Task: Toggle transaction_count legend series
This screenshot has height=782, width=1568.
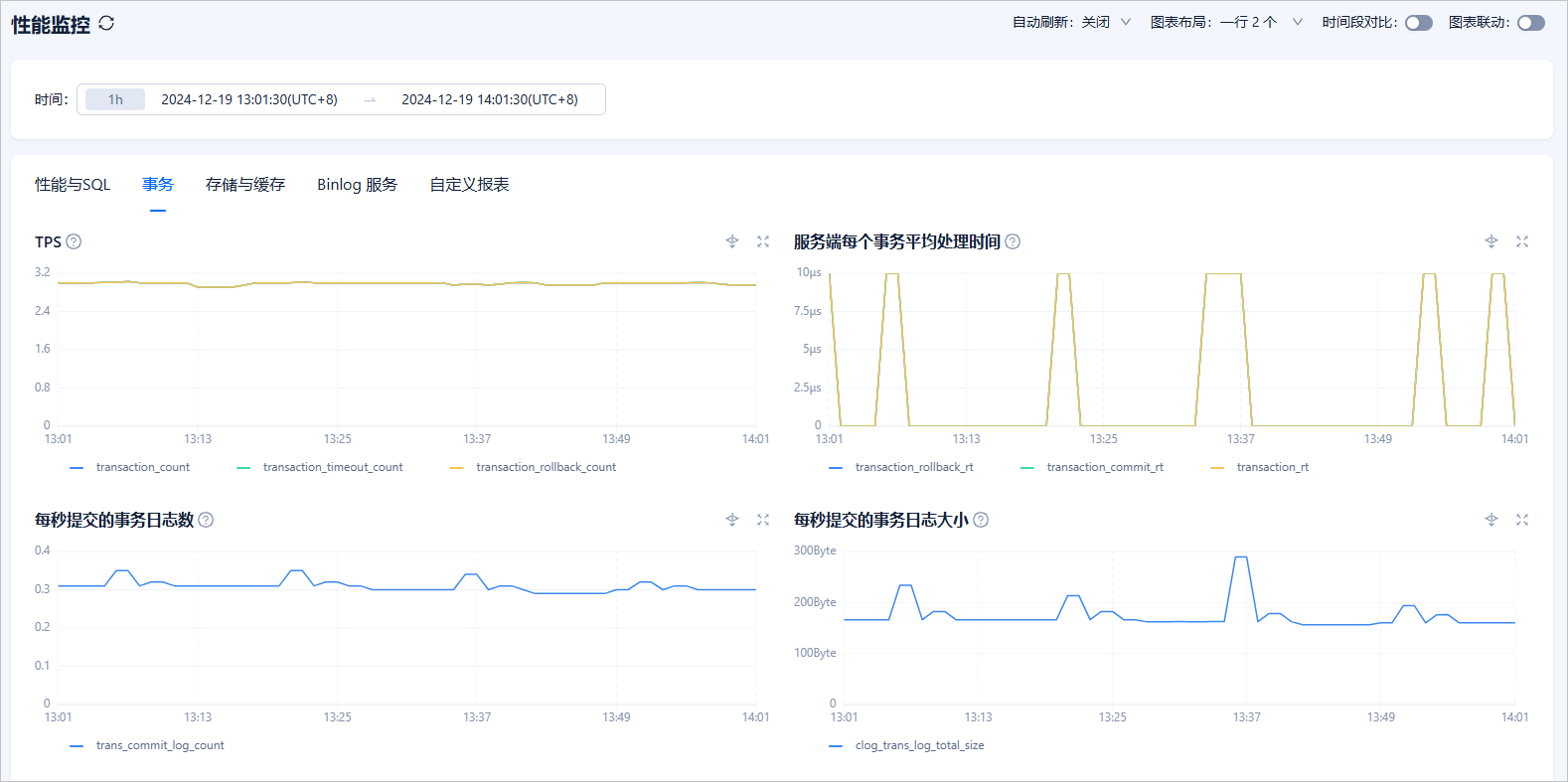Action: pos(130,467)
